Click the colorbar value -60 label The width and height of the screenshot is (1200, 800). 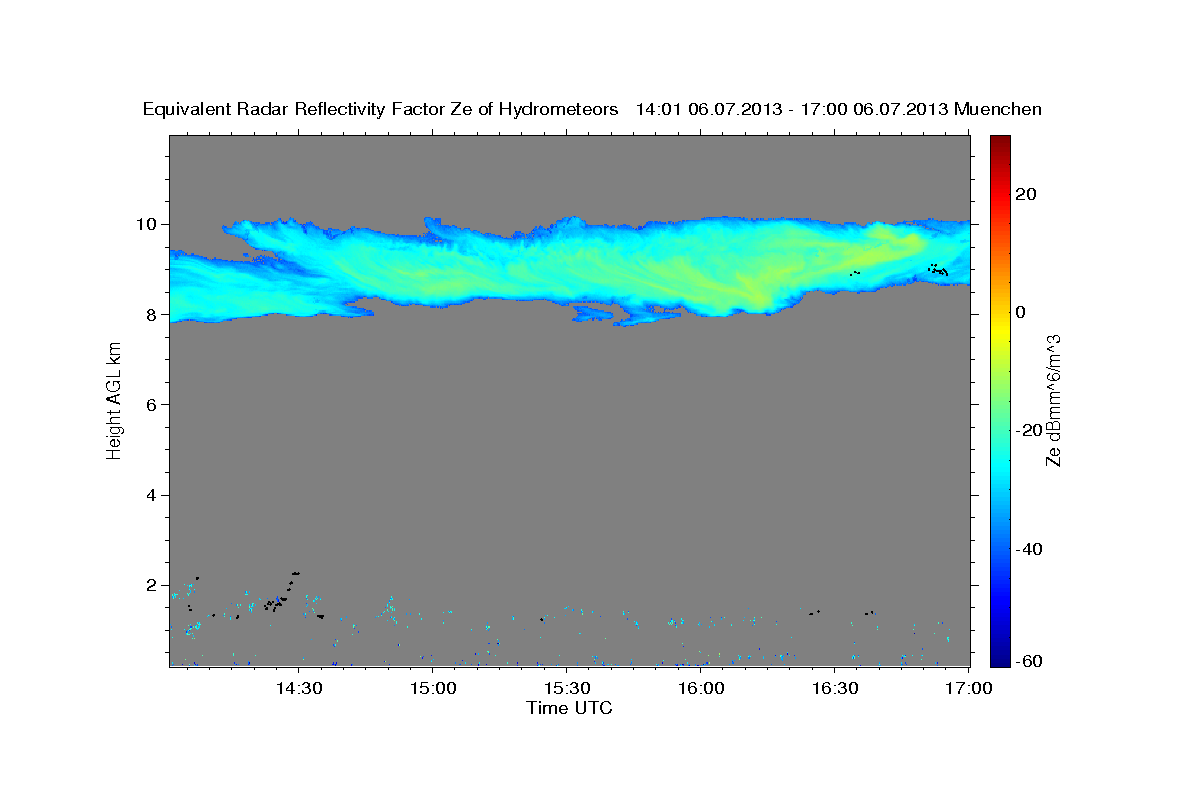tap(1029, 661)
